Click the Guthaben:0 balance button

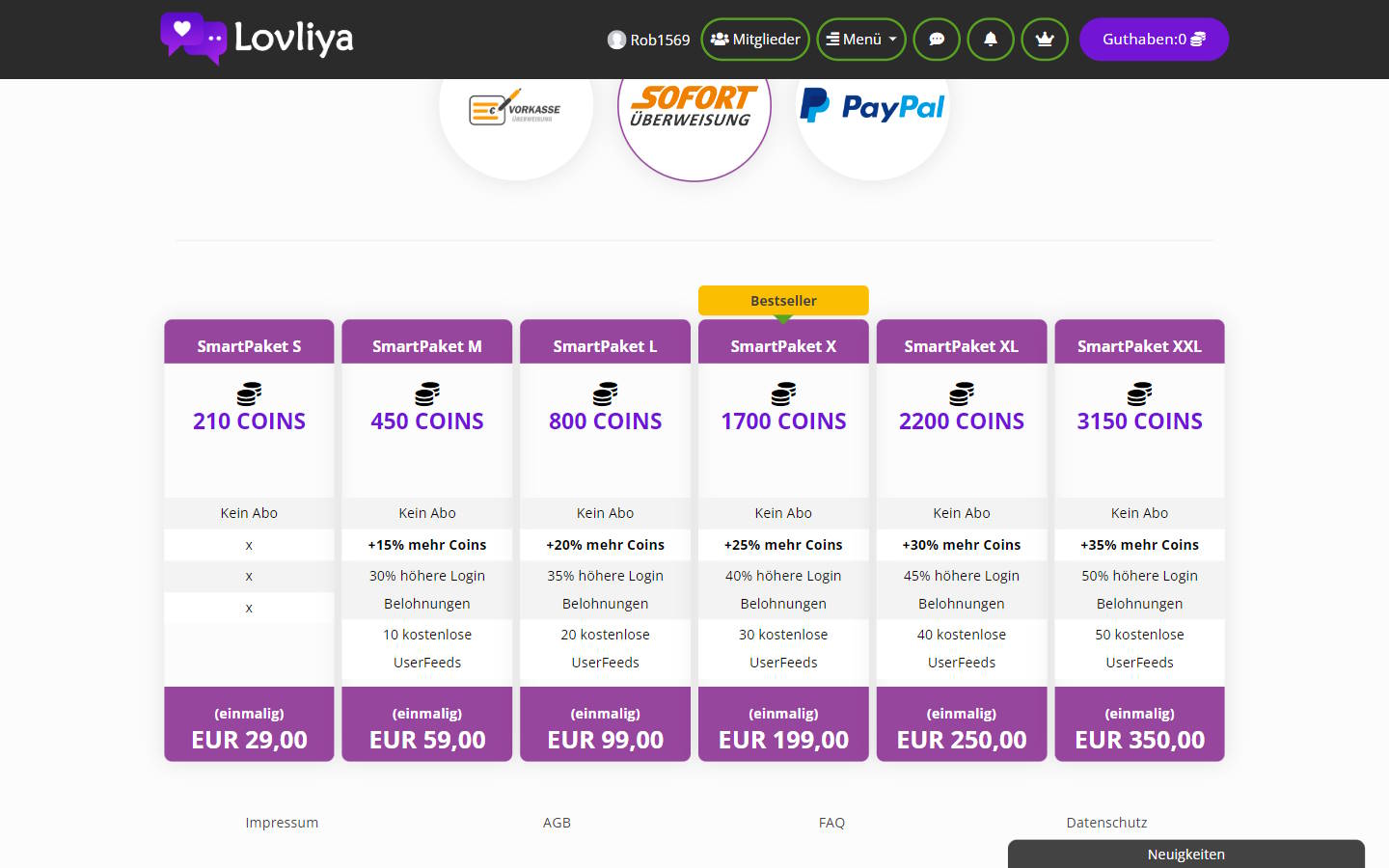point(1154,39)
